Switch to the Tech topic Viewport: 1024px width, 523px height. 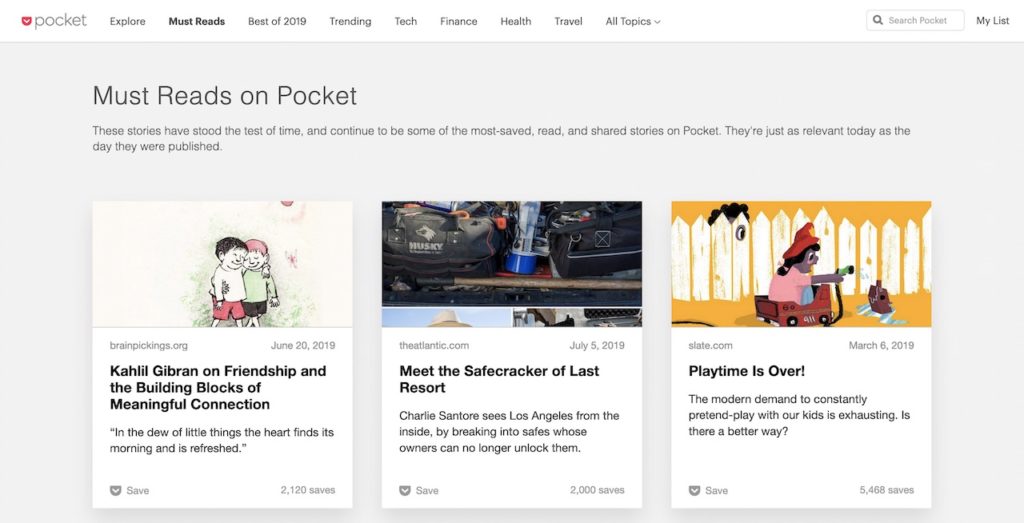tap(406, 21)
